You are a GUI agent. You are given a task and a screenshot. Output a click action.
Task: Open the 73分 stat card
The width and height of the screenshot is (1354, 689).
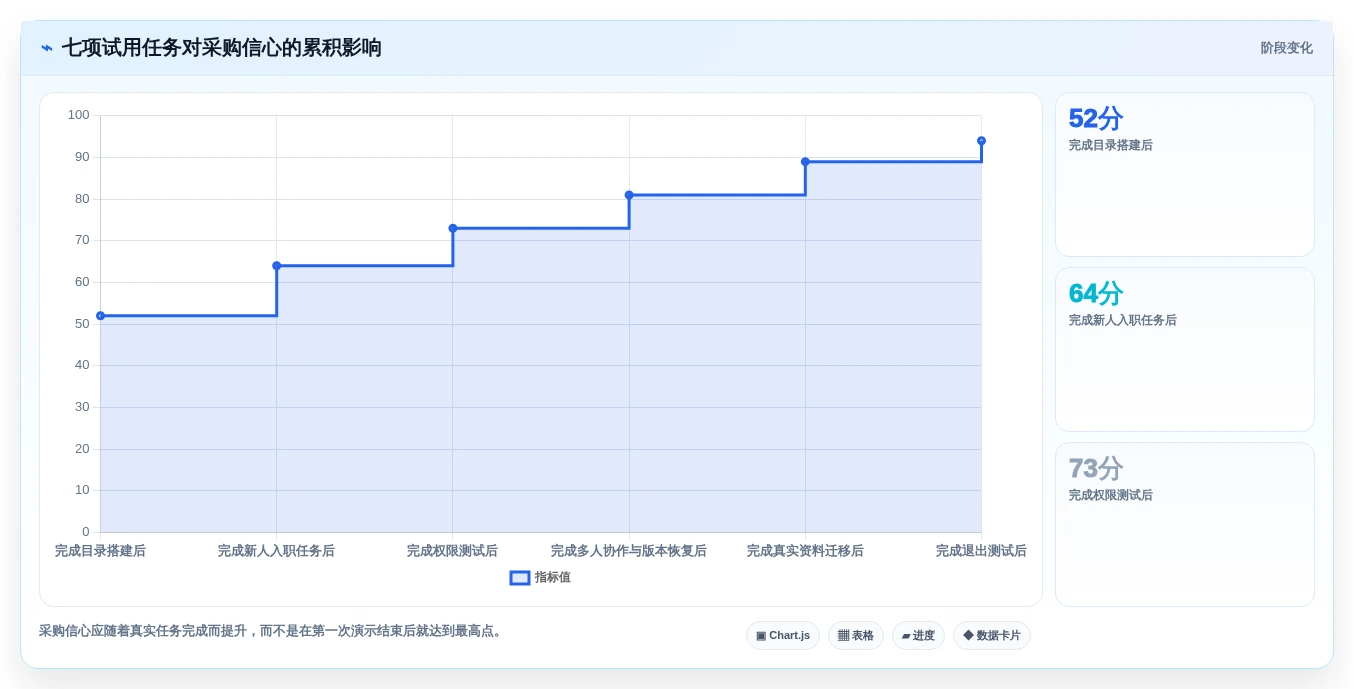(x=1185, y=525)
